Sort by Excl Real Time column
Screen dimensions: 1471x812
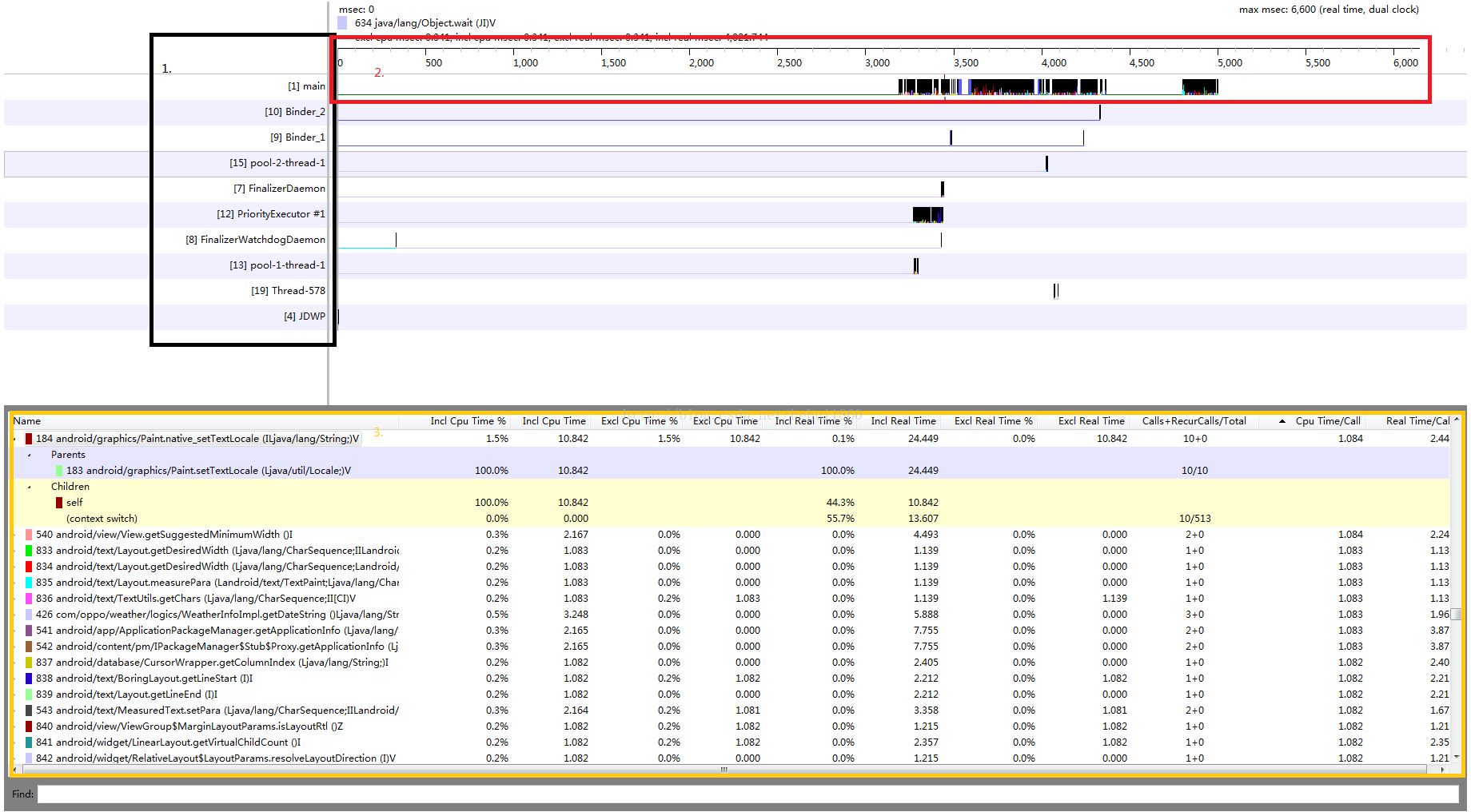1091,421
